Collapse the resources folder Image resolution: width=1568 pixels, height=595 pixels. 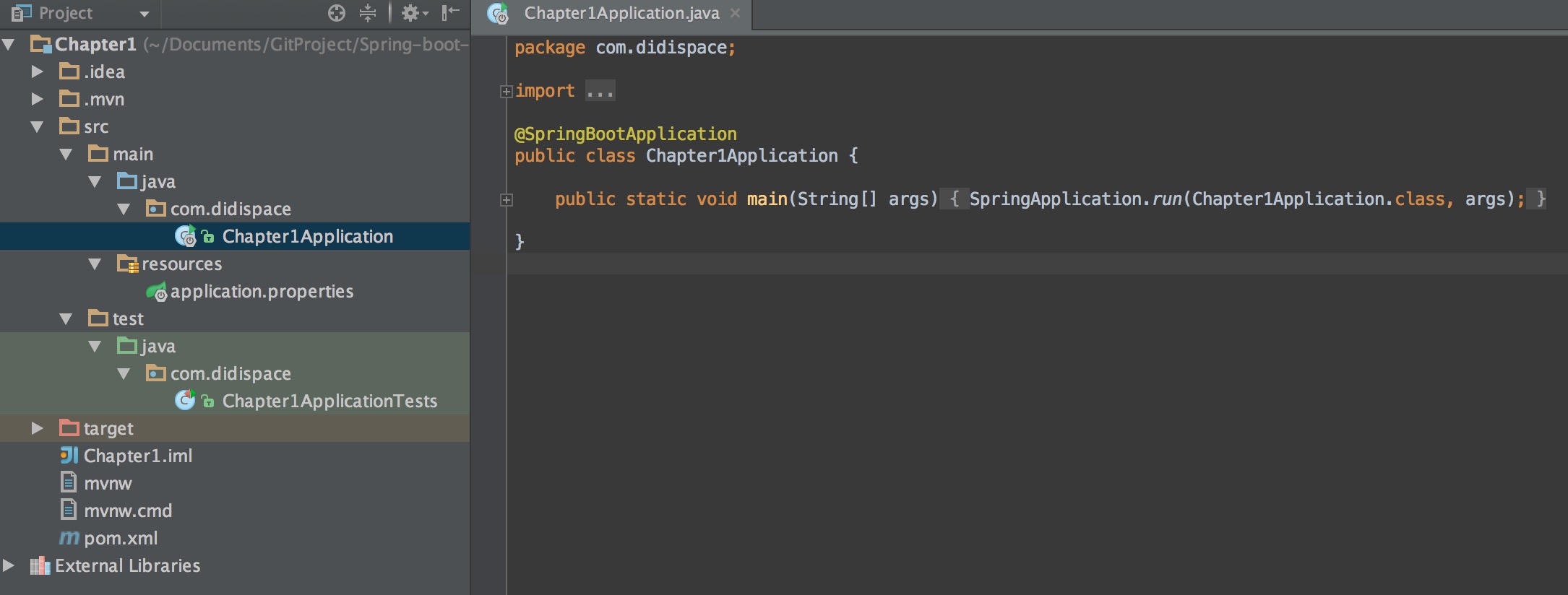tap(95, 264)
